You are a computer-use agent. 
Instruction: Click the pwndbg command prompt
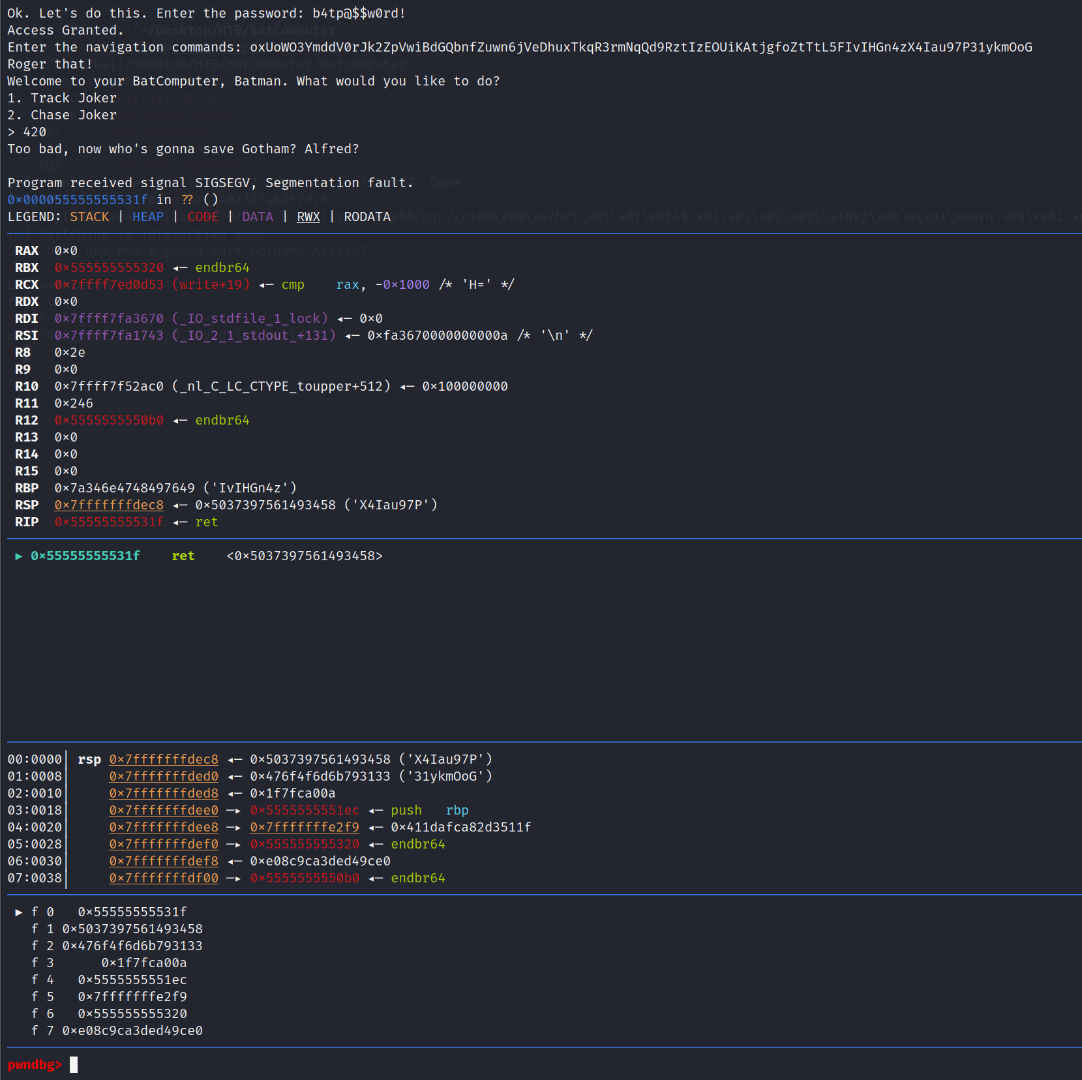(x=35, y=1065)
